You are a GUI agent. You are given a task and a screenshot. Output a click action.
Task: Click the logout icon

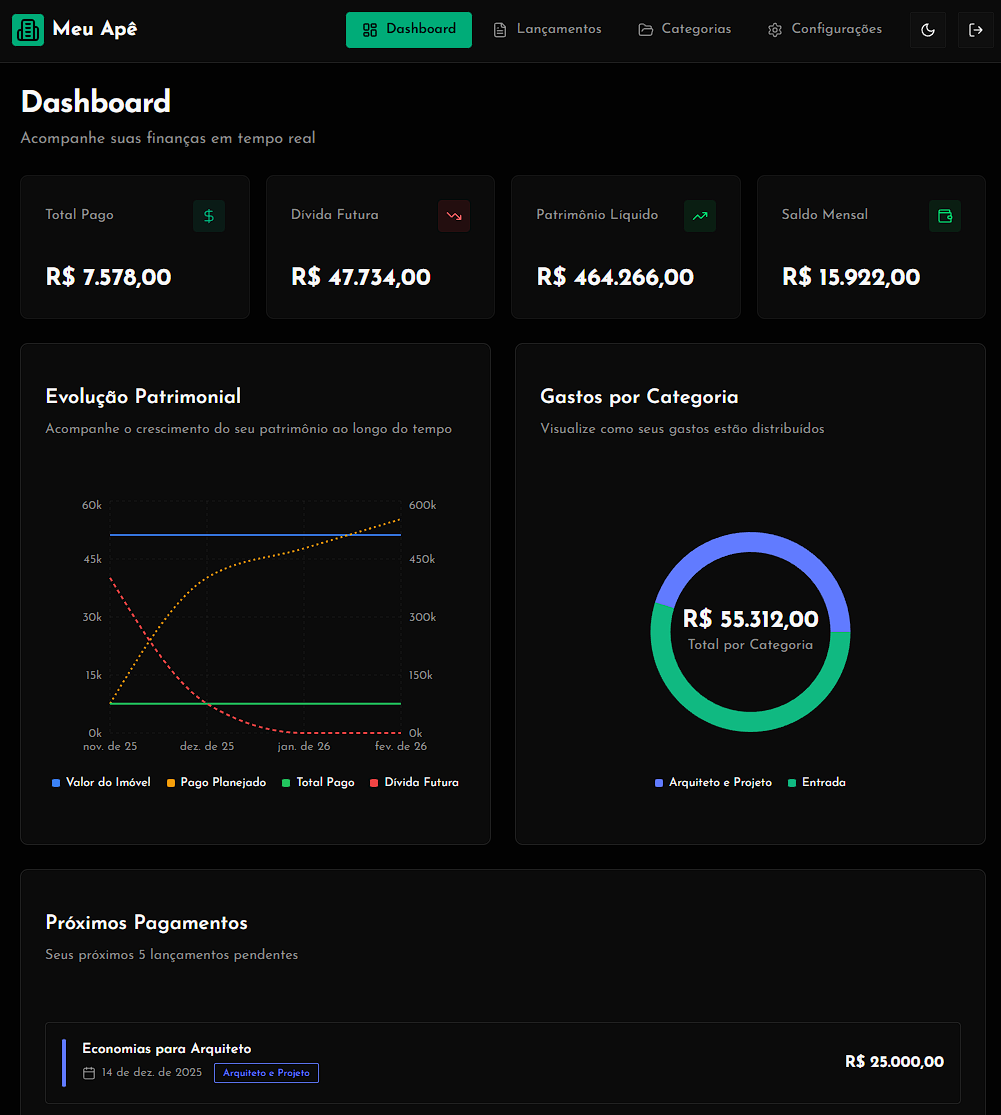(x=975, y=30)
